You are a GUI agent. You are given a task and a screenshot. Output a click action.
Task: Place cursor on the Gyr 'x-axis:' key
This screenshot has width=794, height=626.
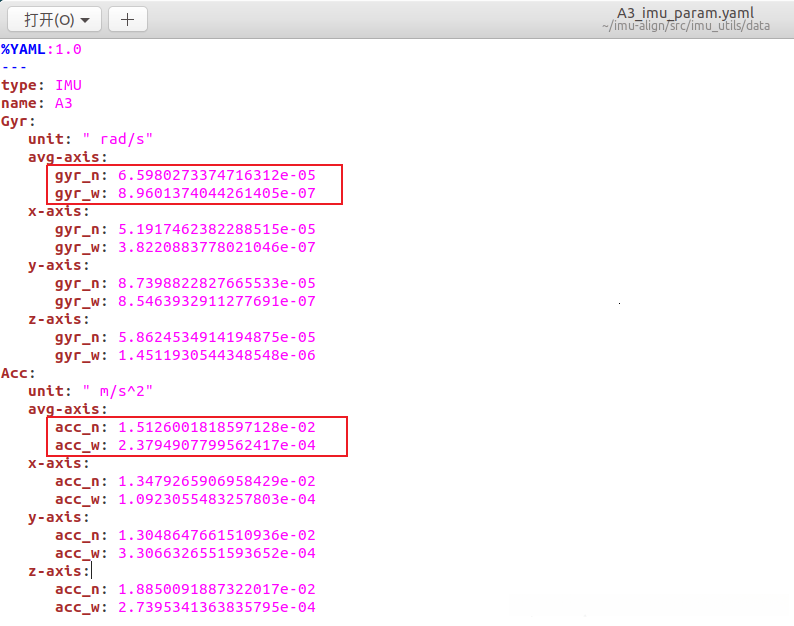click(59, 211)
